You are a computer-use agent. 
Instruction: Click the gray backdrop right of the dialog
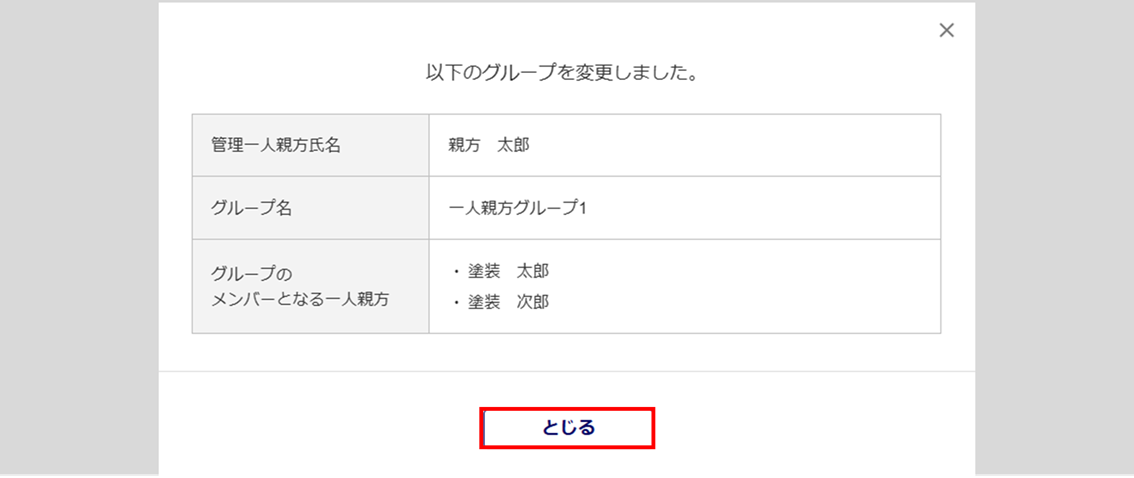tap(1054, 240)
